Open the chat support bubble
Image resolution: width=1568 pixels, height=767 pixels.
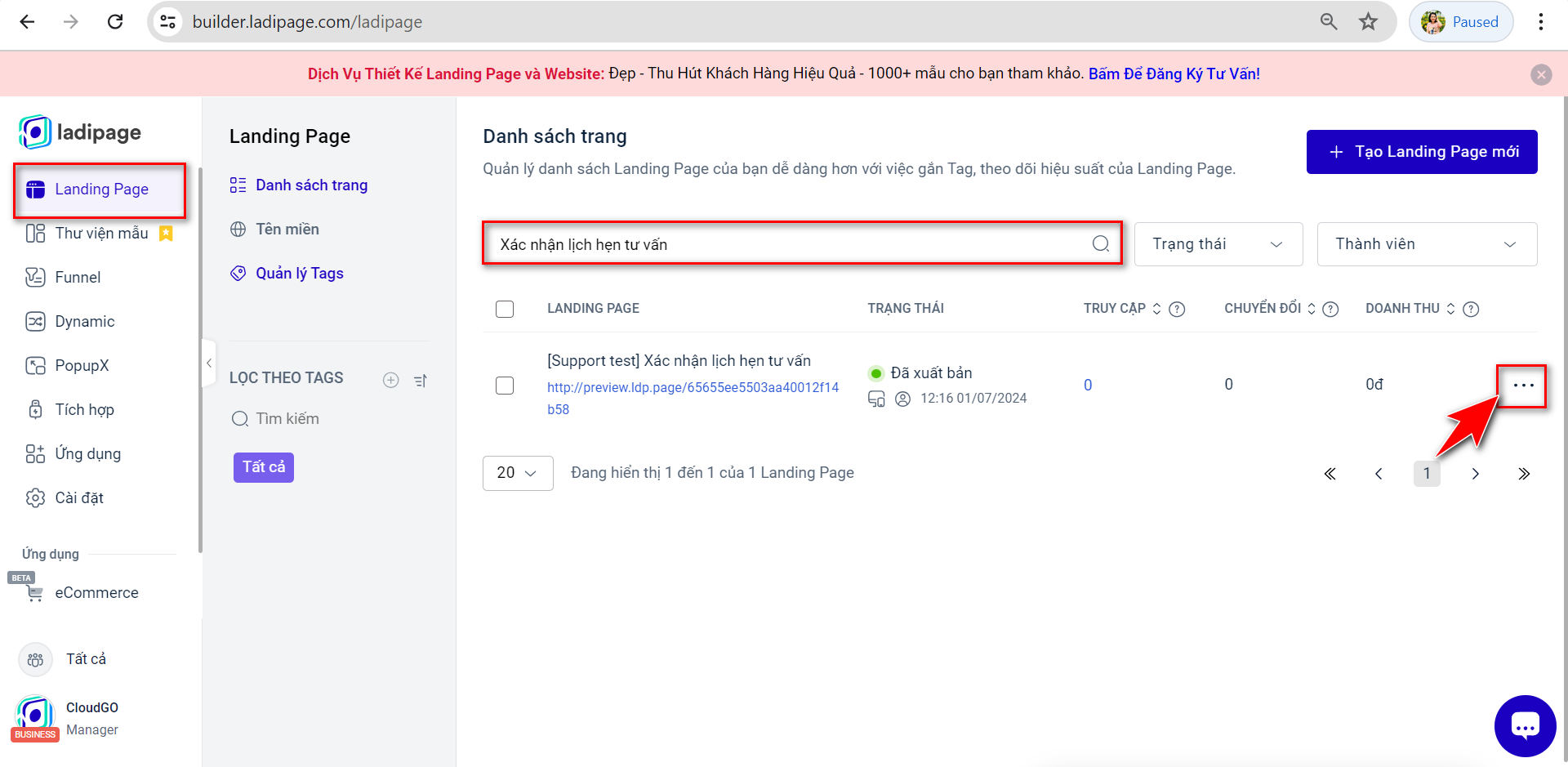(1526, 725)
